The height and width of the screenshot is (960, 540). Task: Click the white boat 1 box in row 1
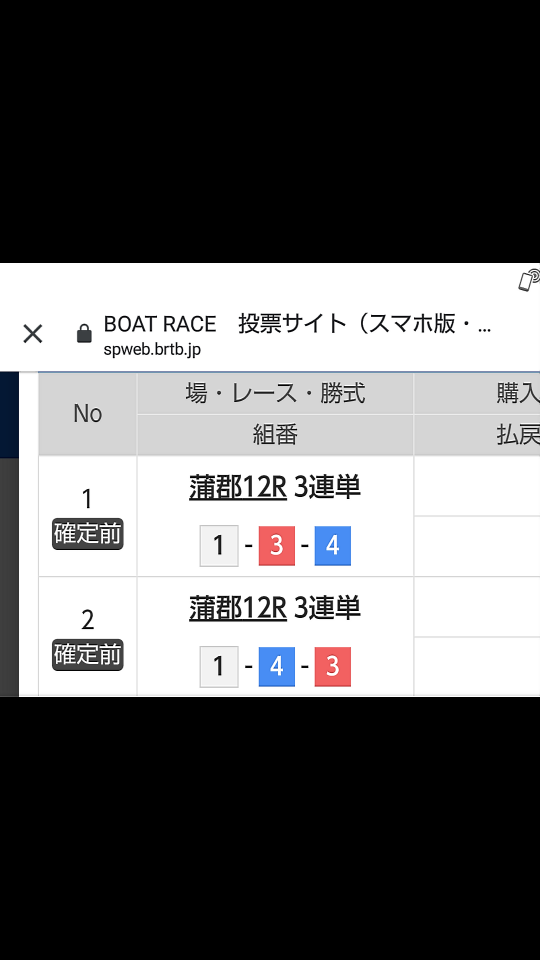(219, 546)
